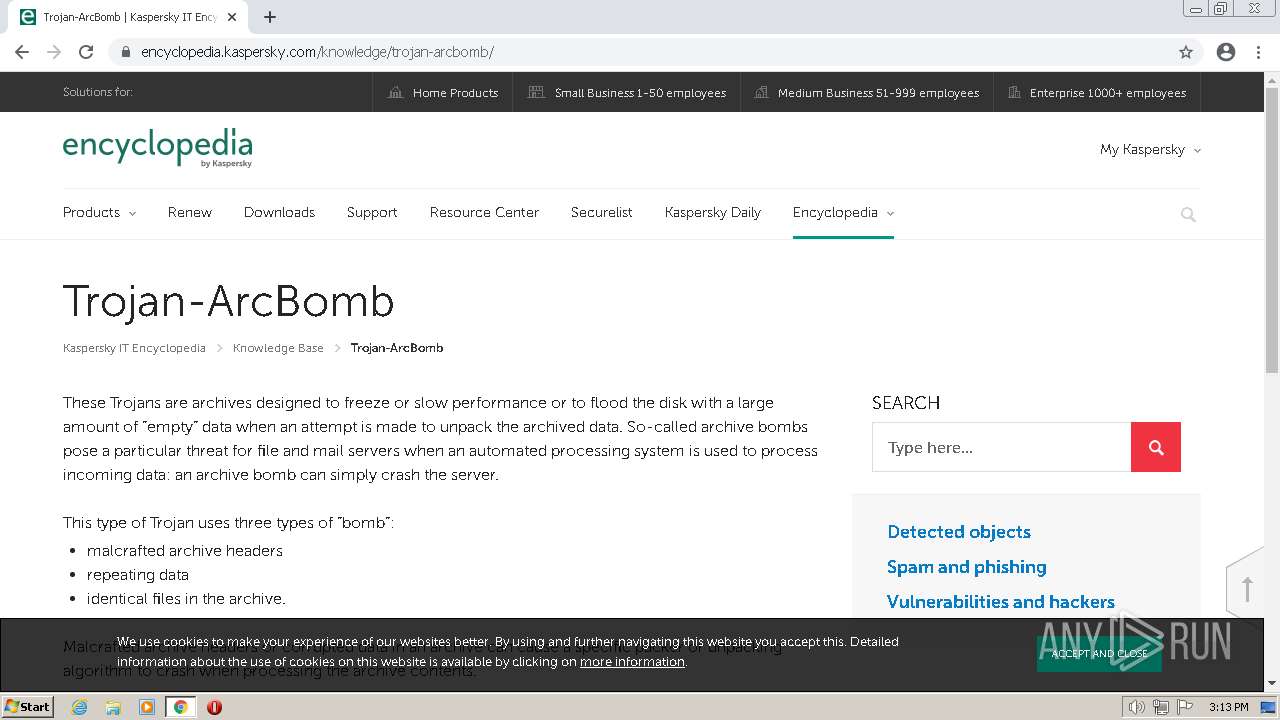Open the Support menu item
The height and width of the screenshot is (720, 1280).
(x=372, y=212)
